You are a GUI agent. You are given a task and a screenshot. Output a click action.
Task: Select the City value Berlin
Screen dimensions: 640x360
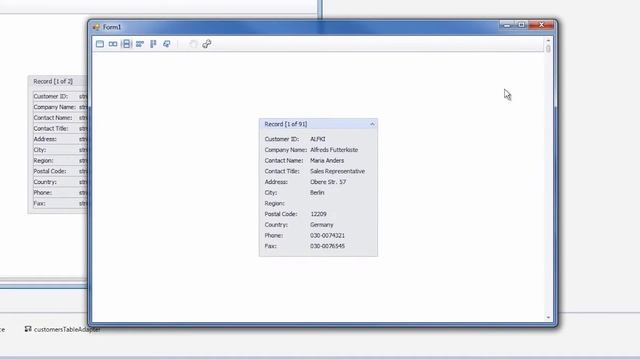point(317,193)
